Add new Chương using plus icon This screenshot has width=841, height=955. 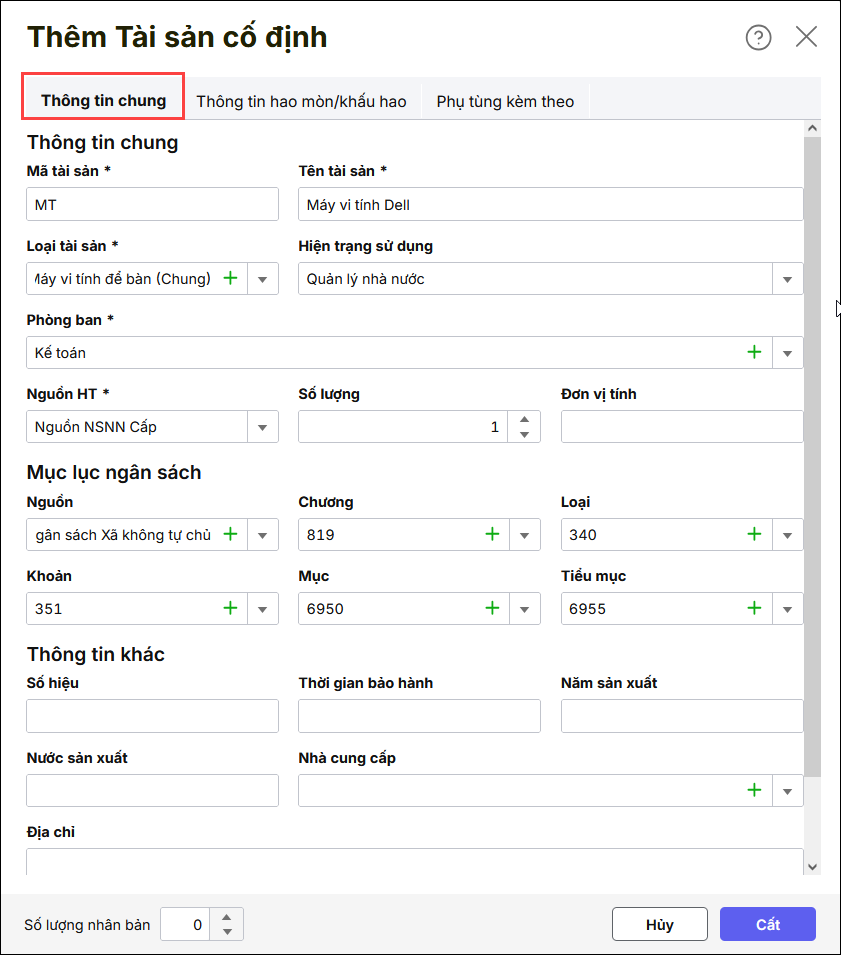[x=492, y=535]
